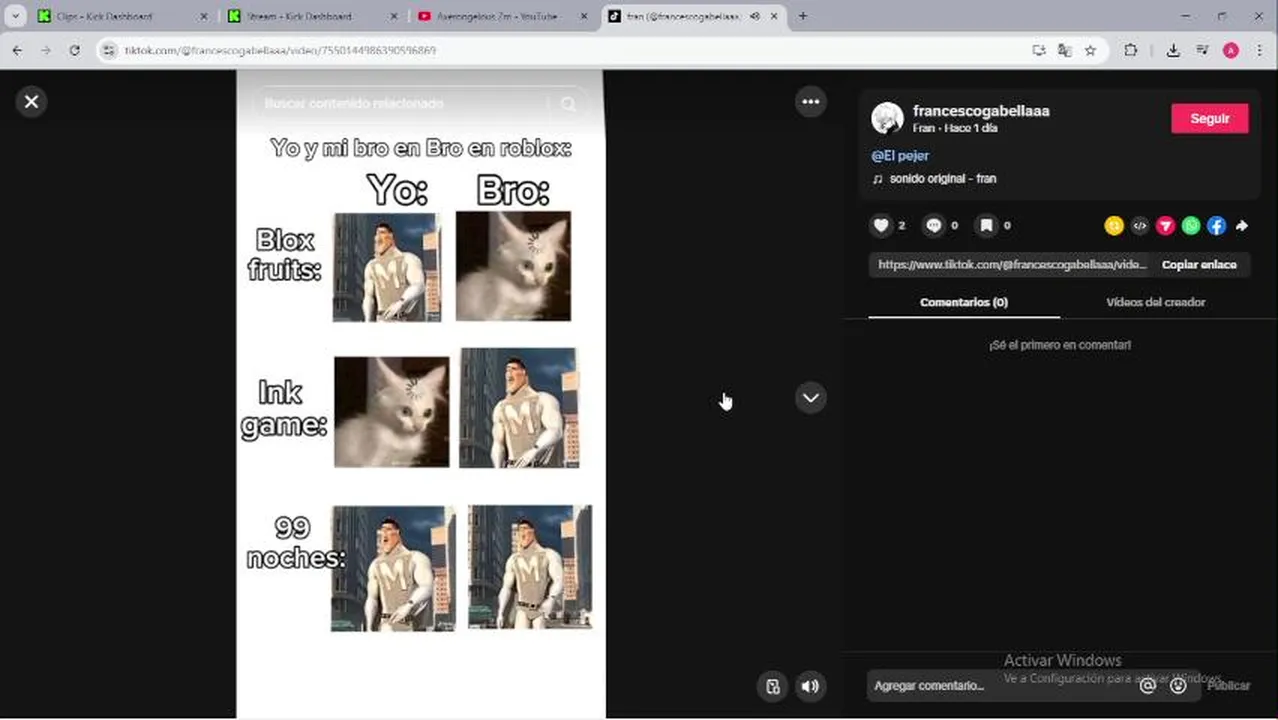Open media controls icon in toolbar

pos(1202,50)
